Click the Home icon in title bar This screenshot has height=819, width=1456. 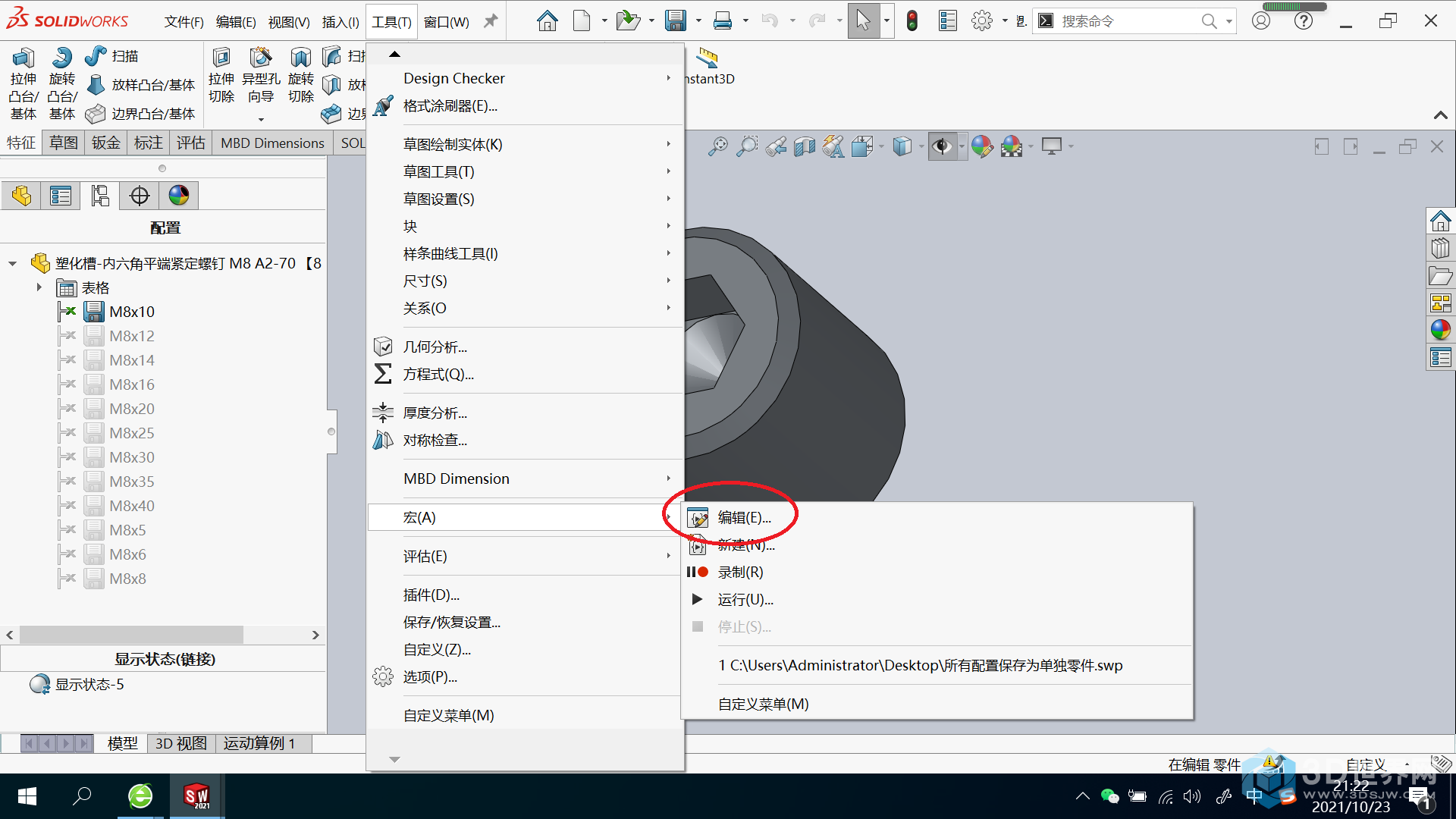547,20
